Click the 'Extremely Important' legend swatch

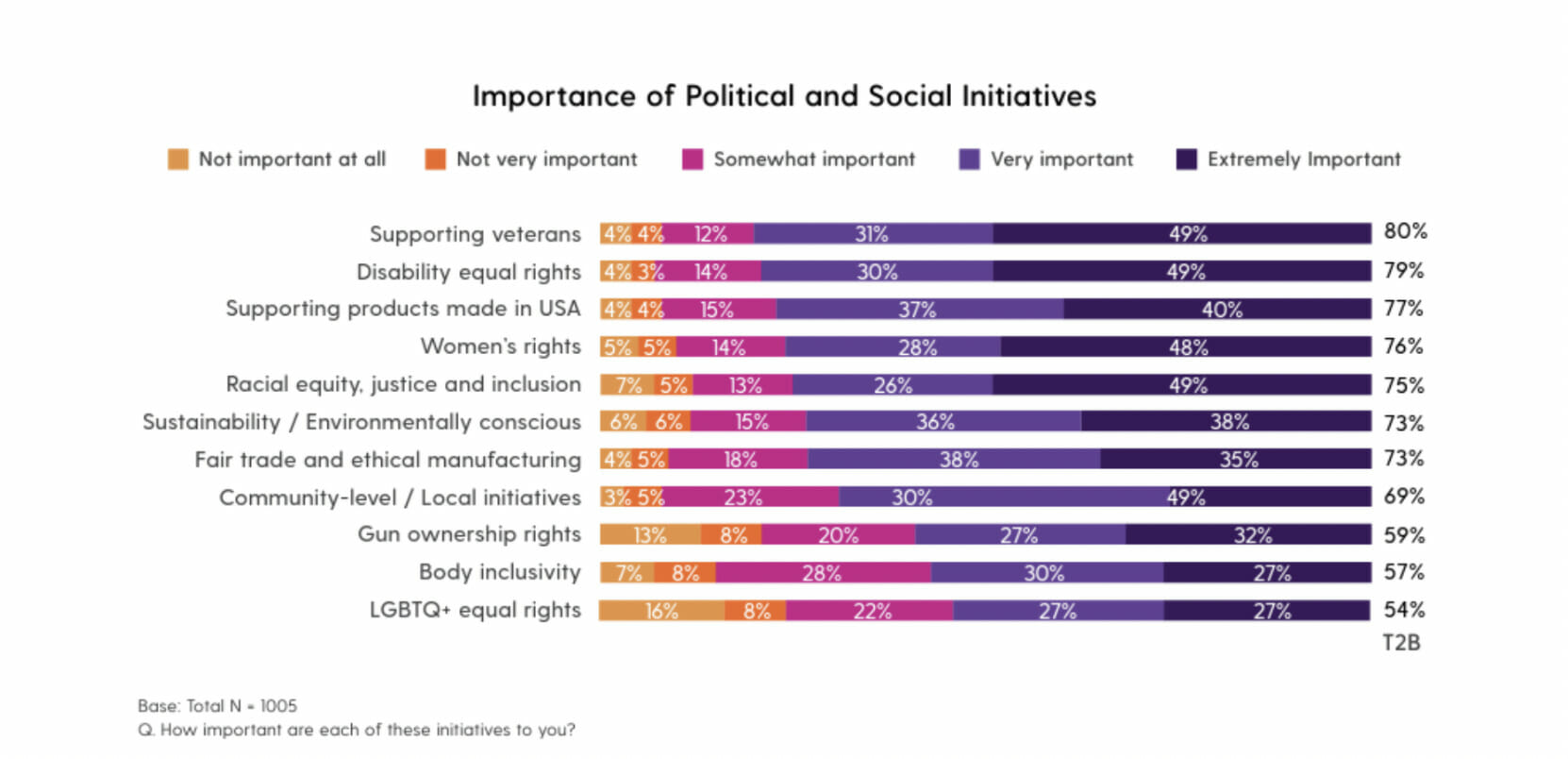click(1186, 160)
